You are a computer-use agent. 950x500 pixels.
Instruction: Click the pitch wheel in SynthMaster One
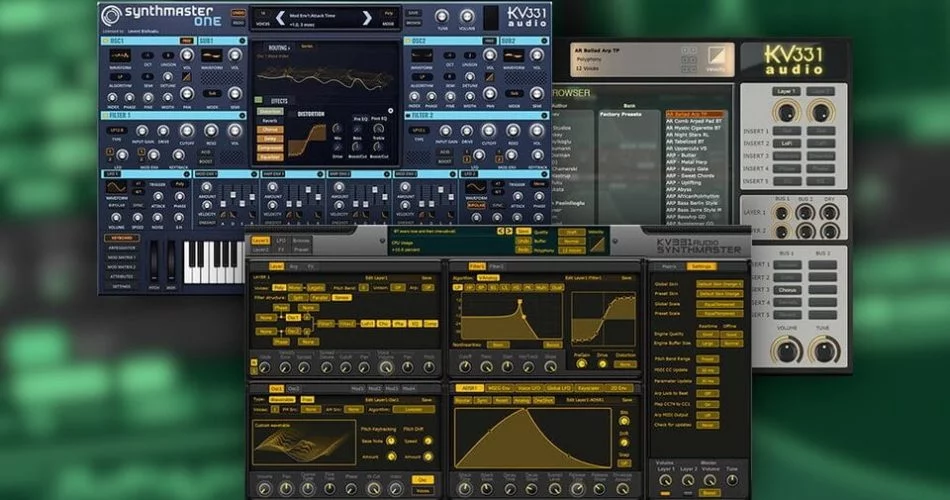154,261
